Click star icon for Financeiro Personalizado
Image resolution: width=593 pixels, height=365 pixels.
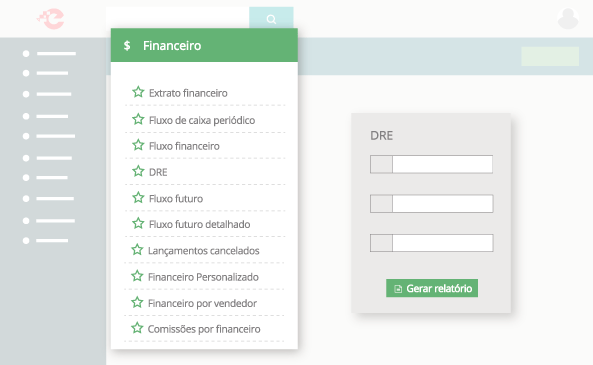pyautogui.click(x=137, y=276)
